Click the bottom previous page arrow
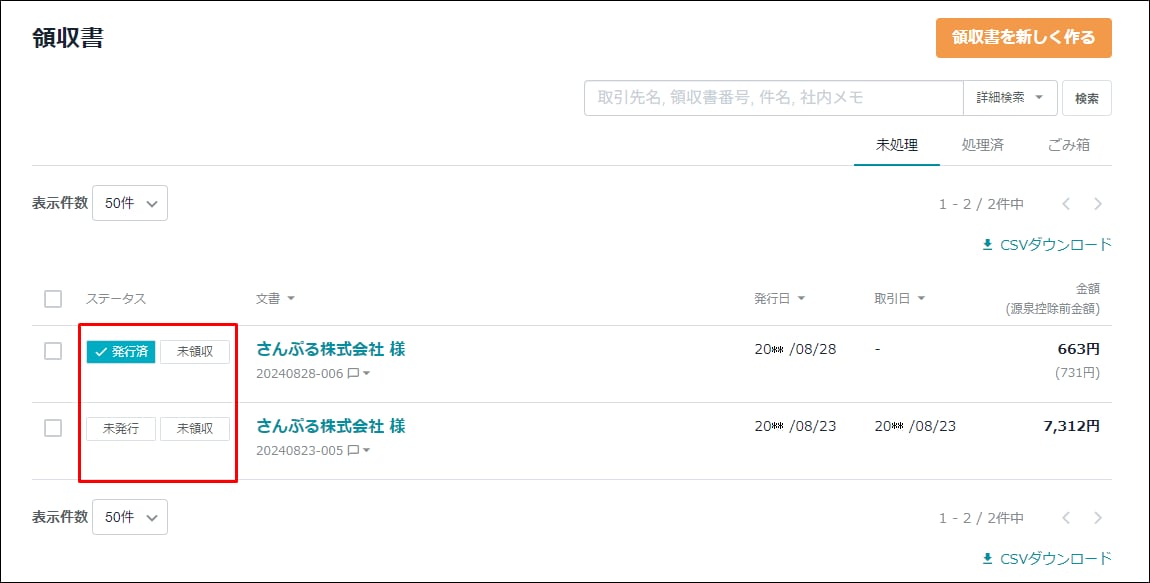Image resolution: width=1150 pixels, height=583 pixels. click(1066, 518)
